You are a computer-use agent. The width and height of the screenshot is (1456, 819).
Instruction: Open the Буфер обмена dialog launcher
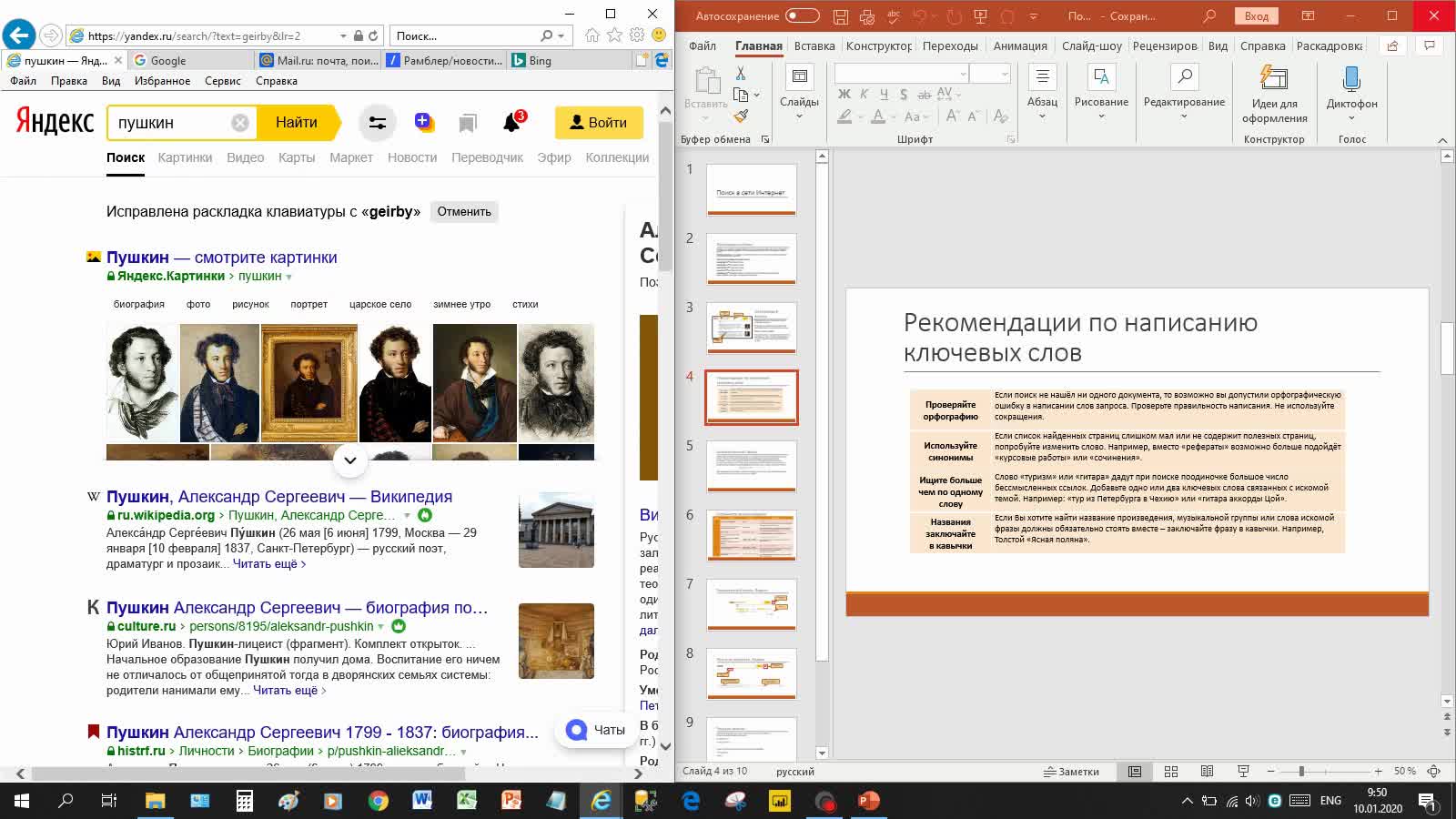(x=765, y=139)
